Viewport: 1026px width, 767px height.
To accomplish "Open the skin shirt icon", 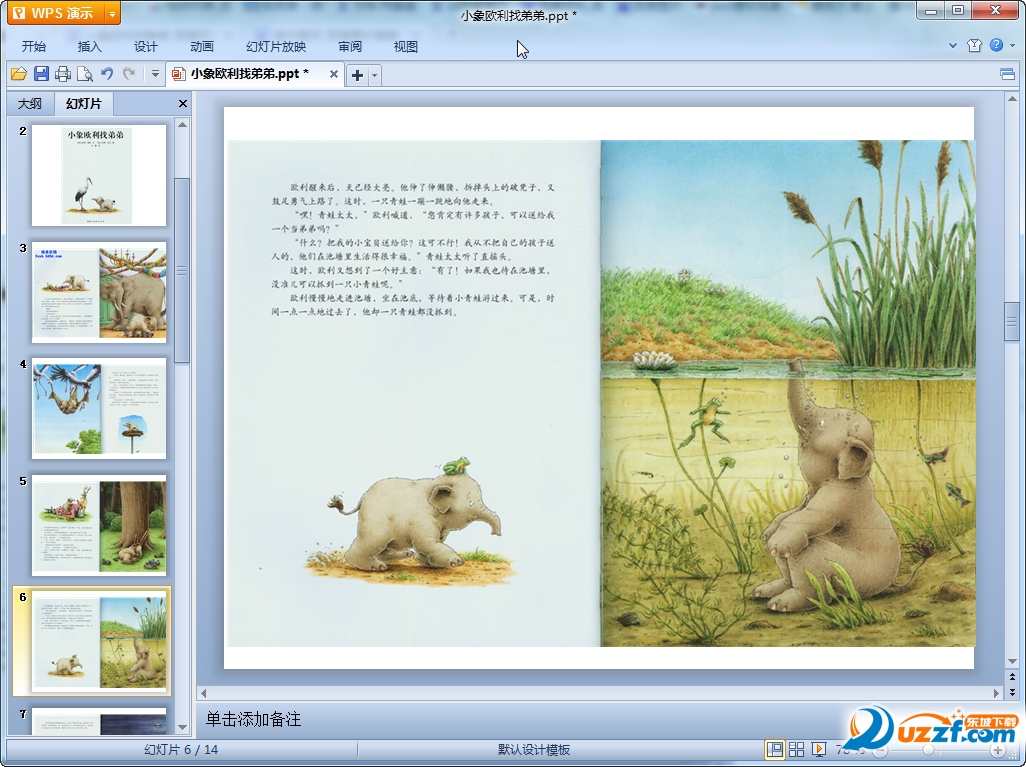I will coord(974,45).
